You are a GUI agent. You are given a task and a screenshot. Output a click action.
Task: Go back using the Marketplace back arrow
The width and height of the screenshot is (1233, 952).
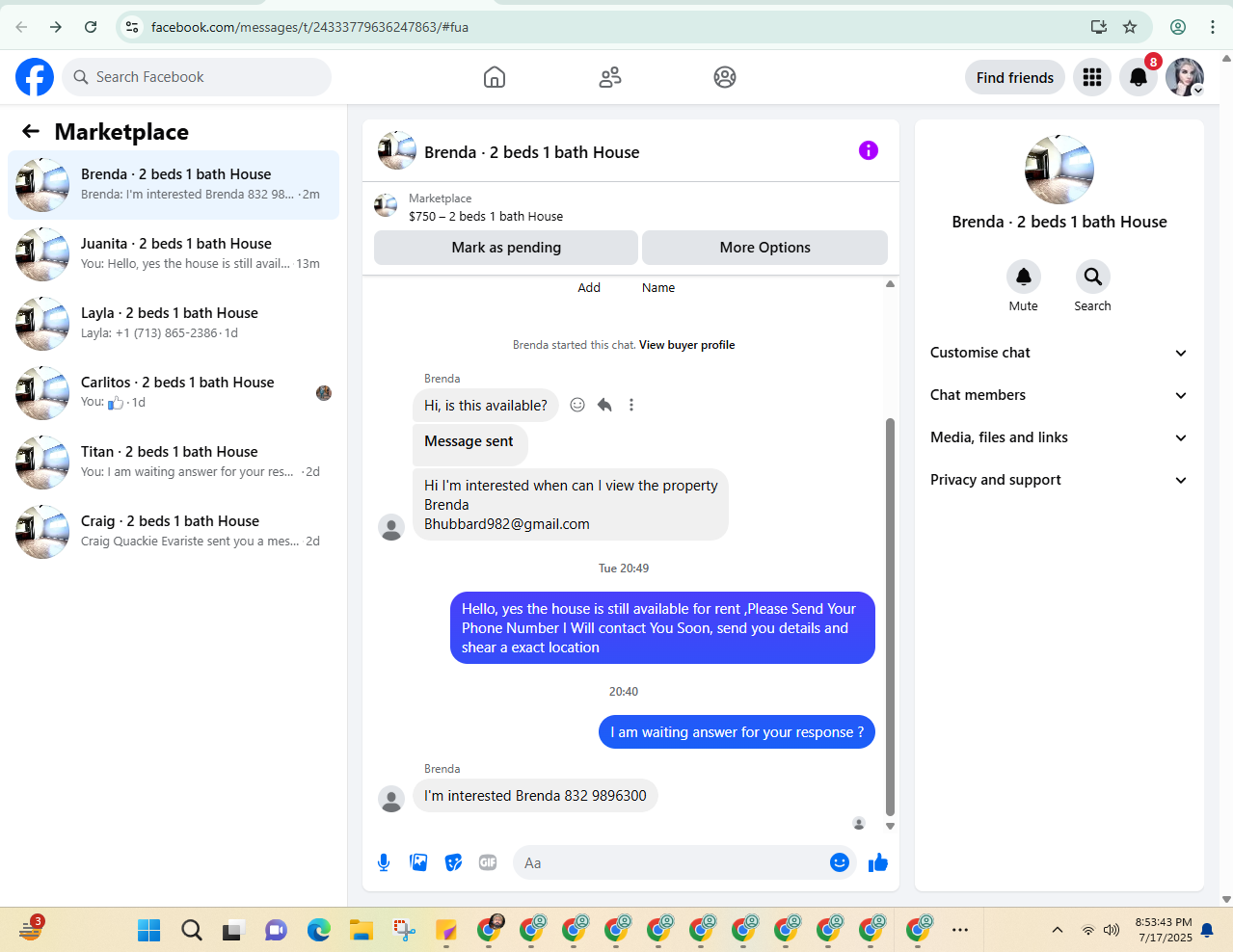tap(31, 131)
